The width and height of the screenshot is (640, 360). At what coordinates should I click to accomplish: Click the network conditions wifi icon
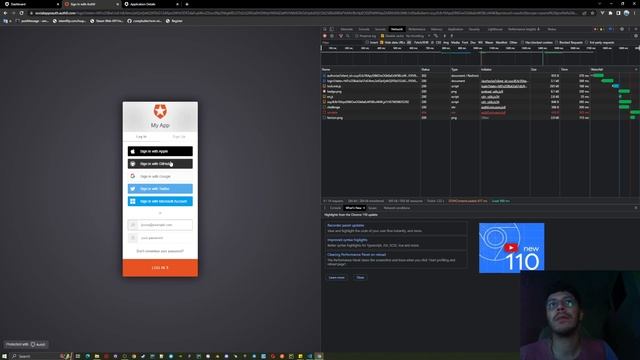tap(436, 36)
